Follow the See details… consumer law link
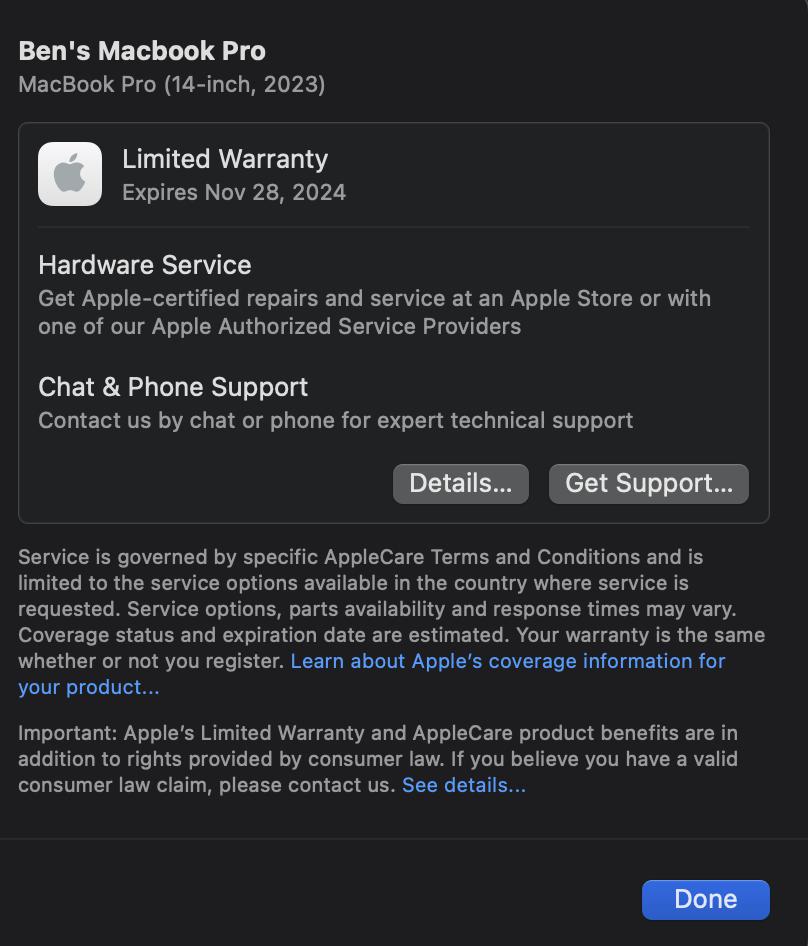Viewport: 808px width, 946px height. pos(463,785)
